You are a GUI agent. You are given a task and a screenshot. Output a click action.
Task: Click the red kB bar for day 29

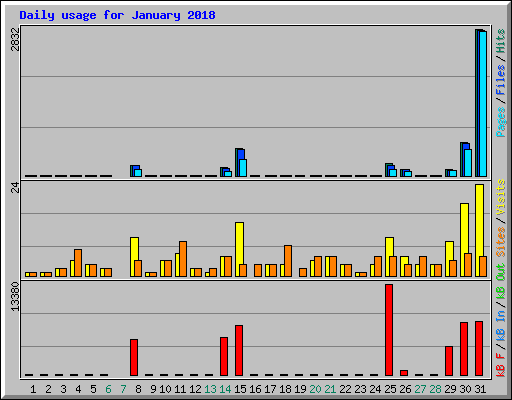(449, 361)
